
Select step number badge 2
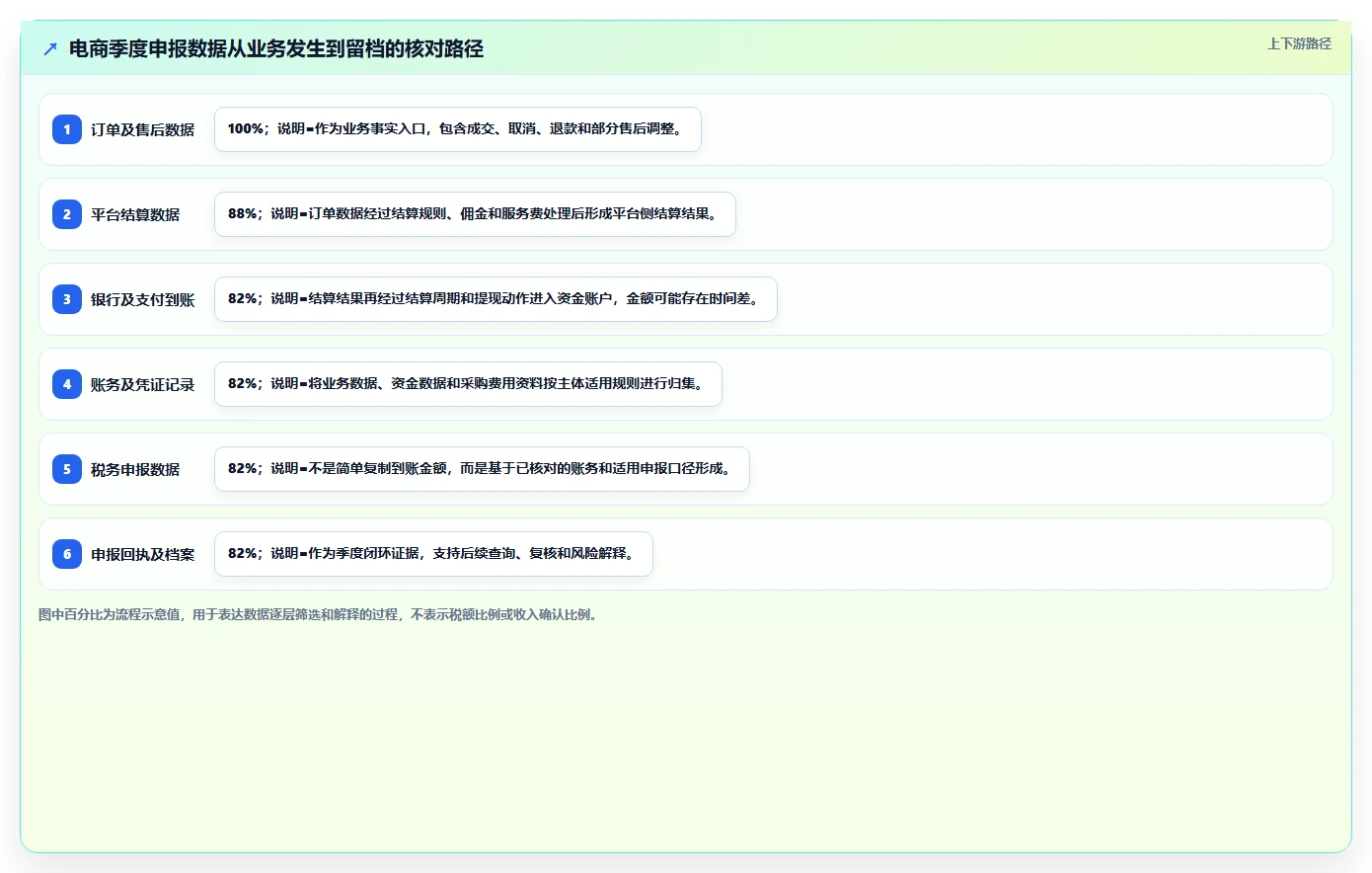[x=67, y=214]
